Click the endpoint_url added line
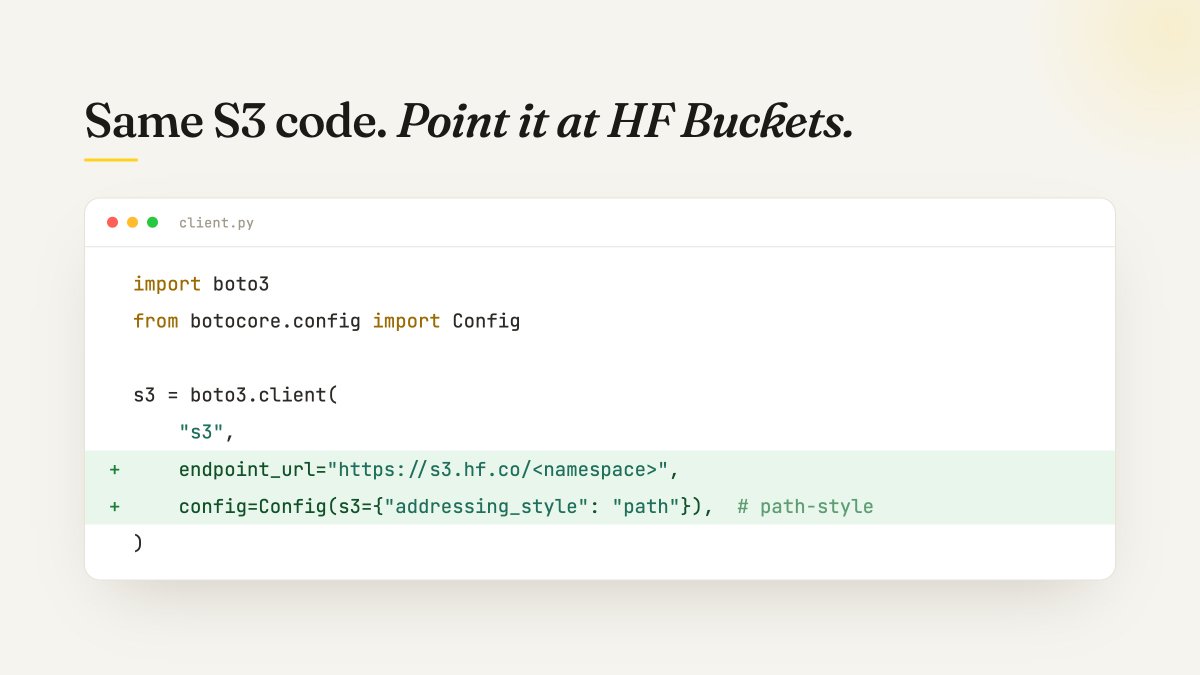Image resolution: width=1200 pixels, height=675 pixels. point(600,469)
